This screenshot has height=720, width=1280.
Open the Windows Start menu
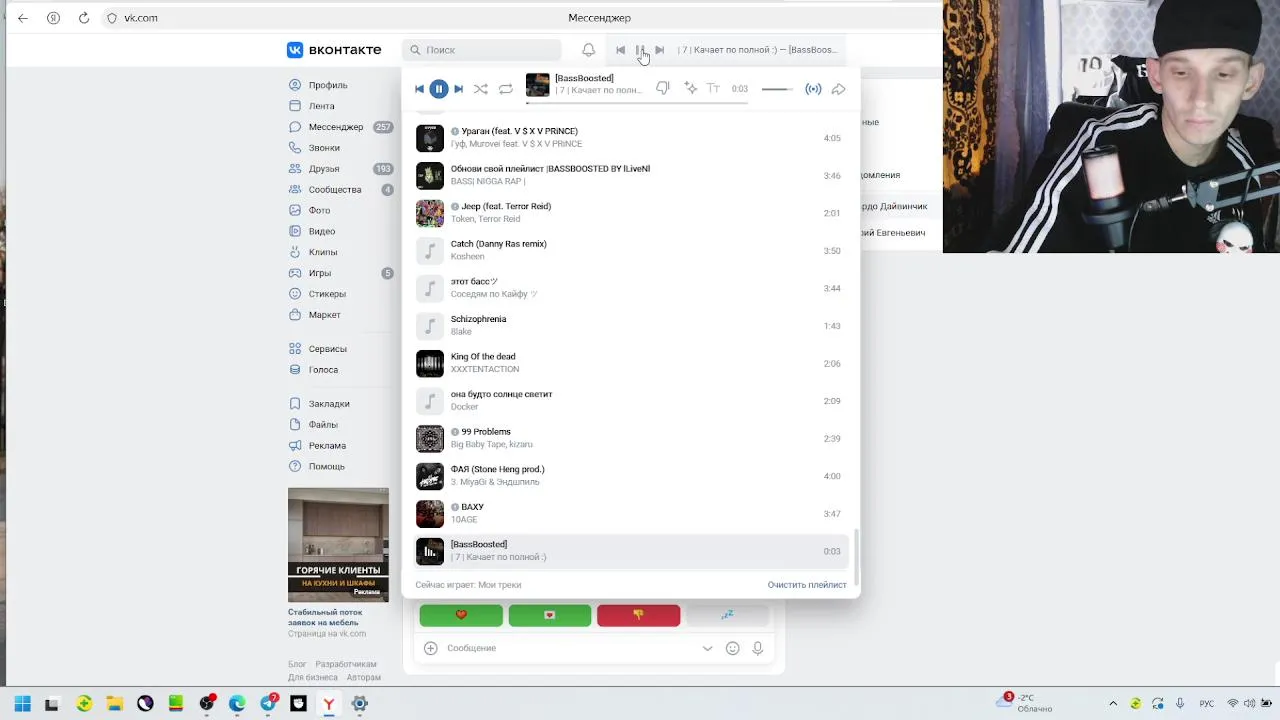click(22, 704)
